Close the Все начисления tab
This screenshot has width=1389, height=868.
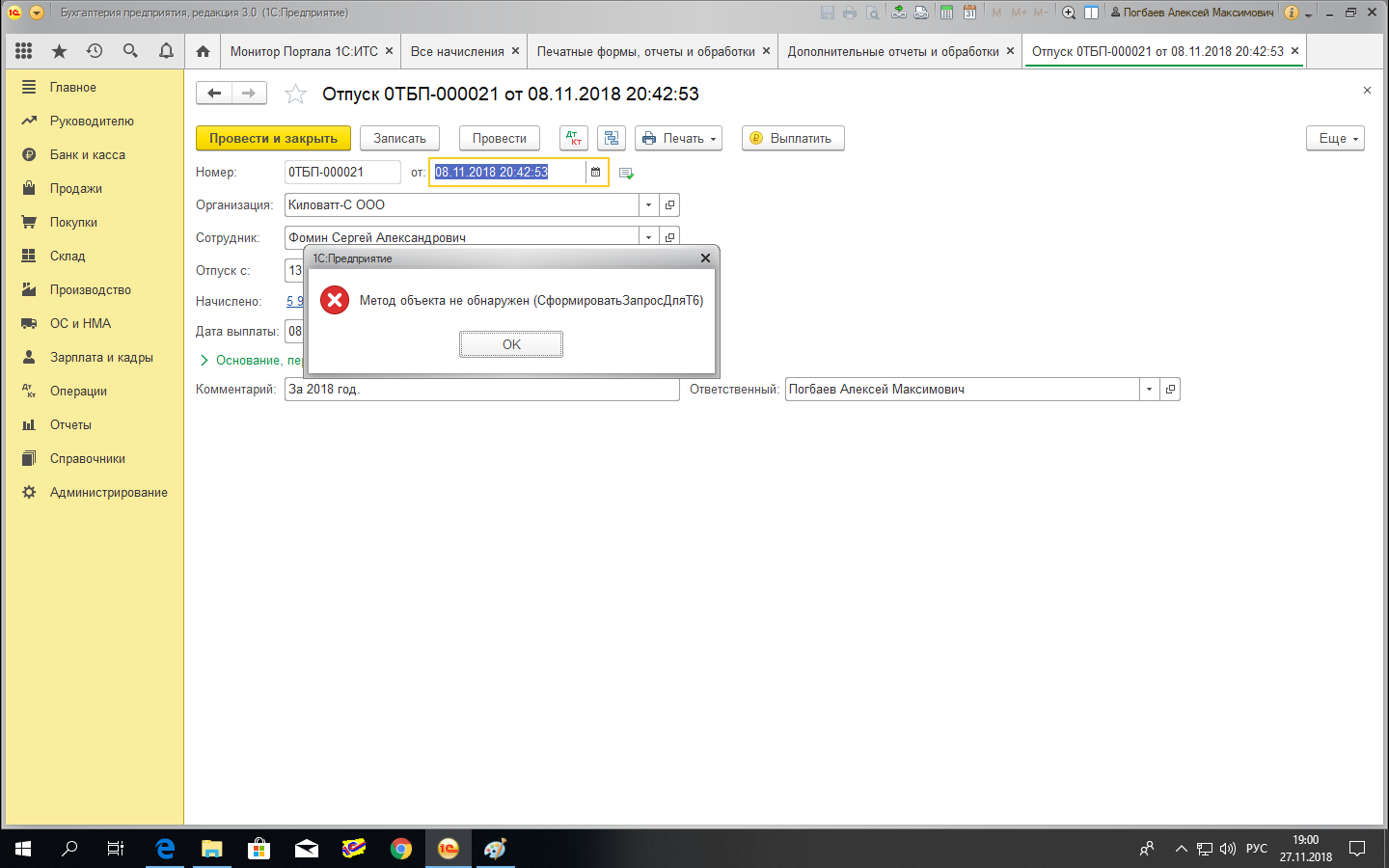click(515, 51)
